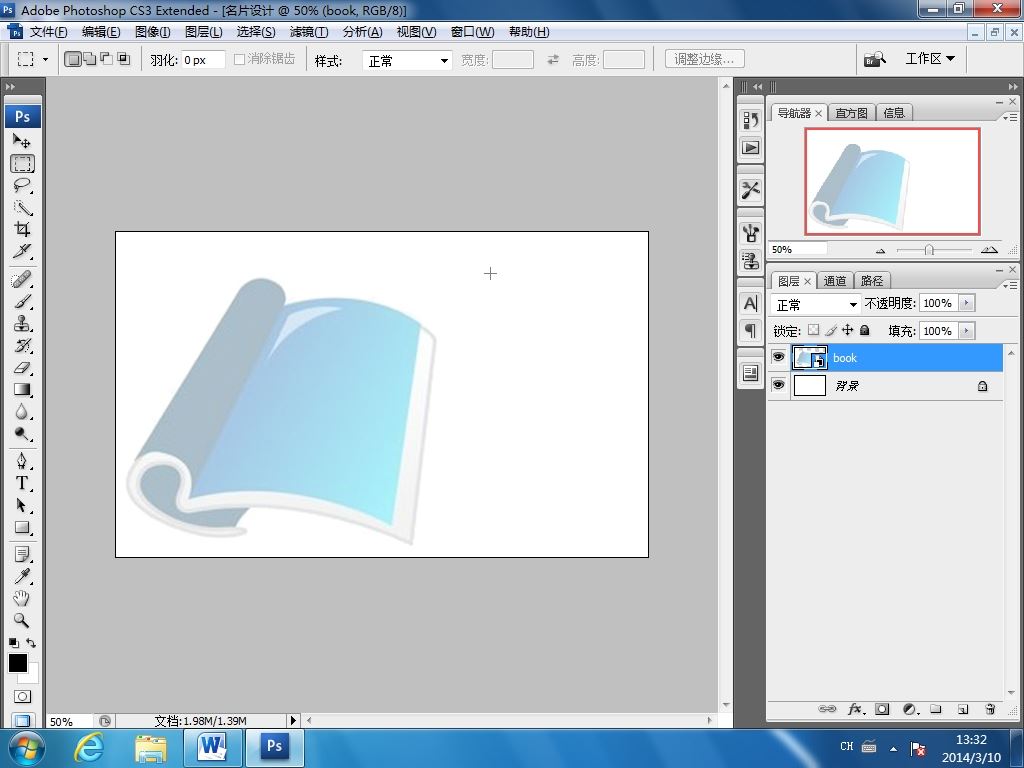Open the 滤镜 menu
The width and height of the screenshot is (1024, 768).
[308, 32]
